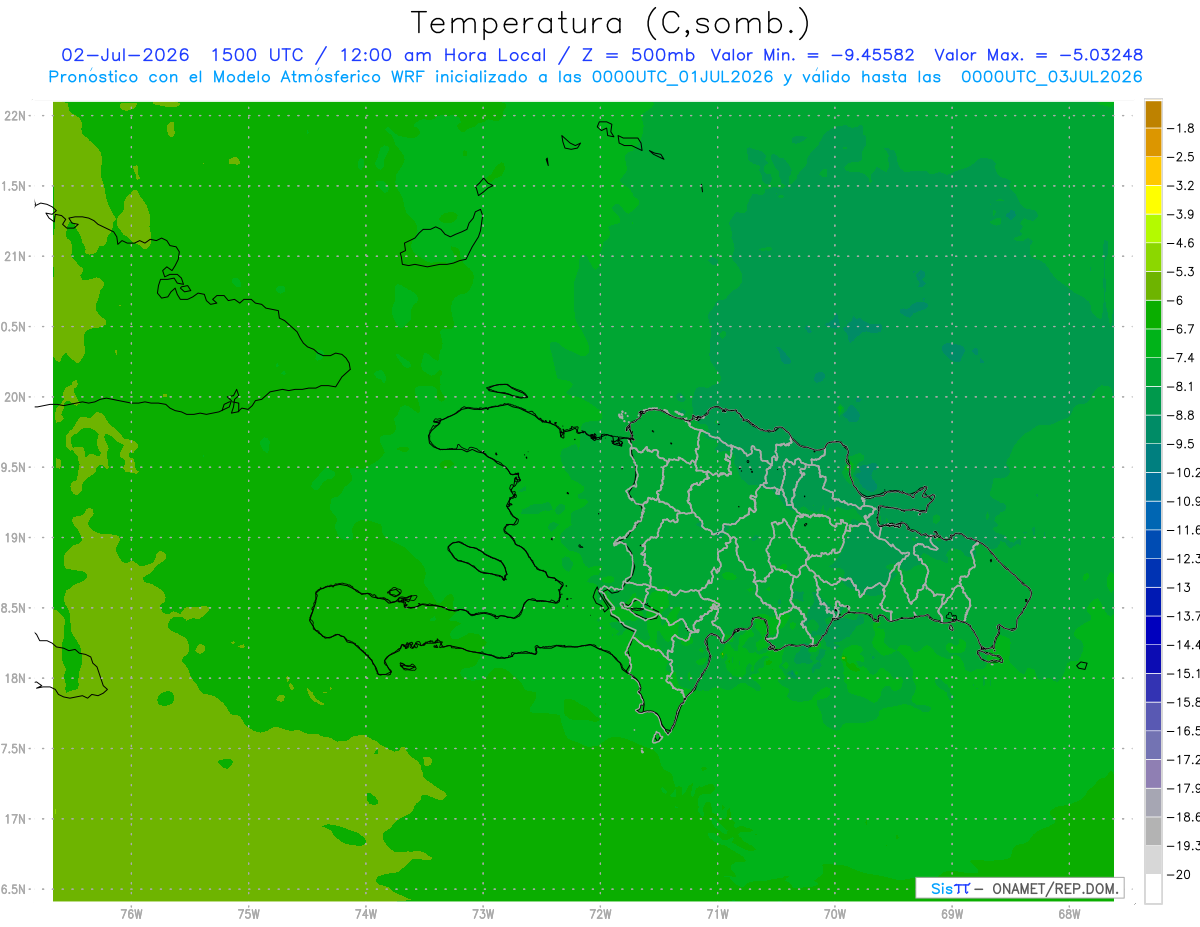This screenshot has width=1200, height=927.
Task: Click the '21N' latitude label
Action: 15,256
